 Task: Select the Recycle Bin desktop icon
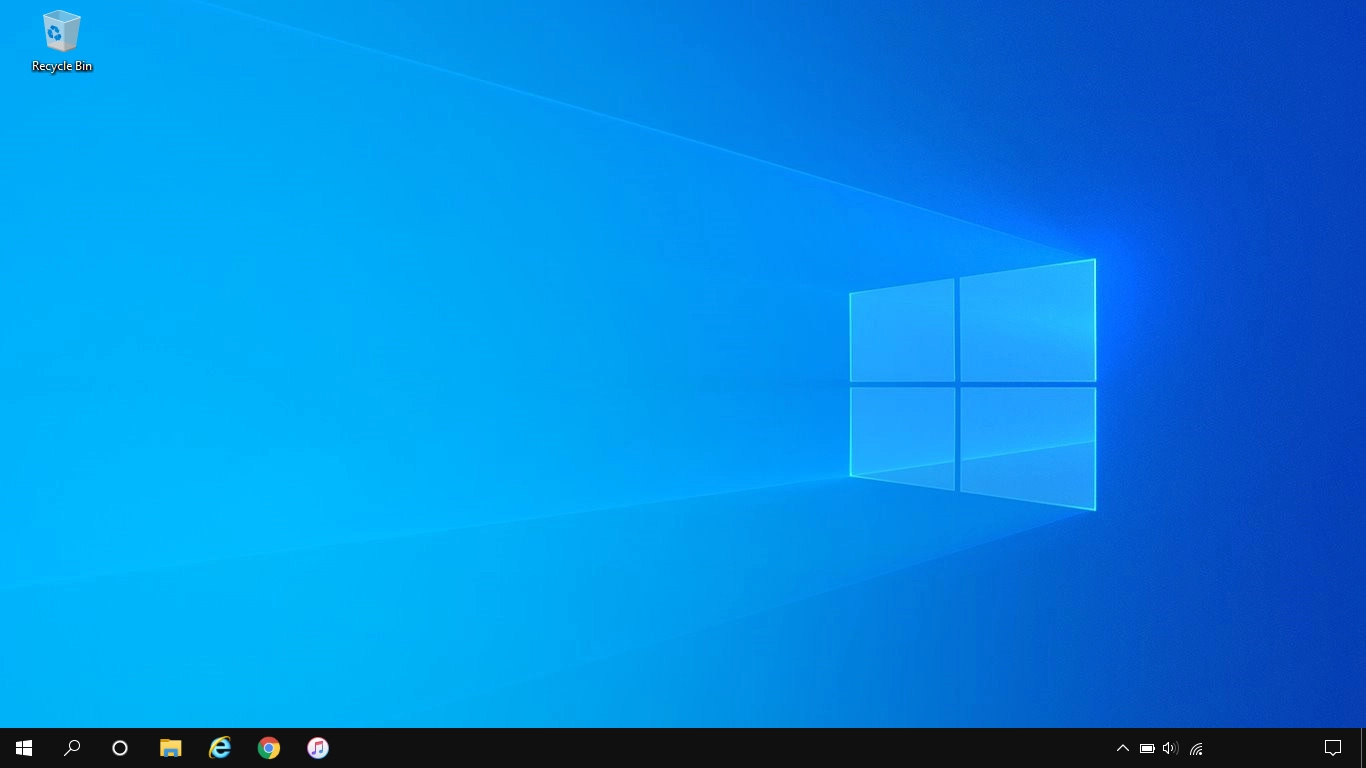point(61,33)
